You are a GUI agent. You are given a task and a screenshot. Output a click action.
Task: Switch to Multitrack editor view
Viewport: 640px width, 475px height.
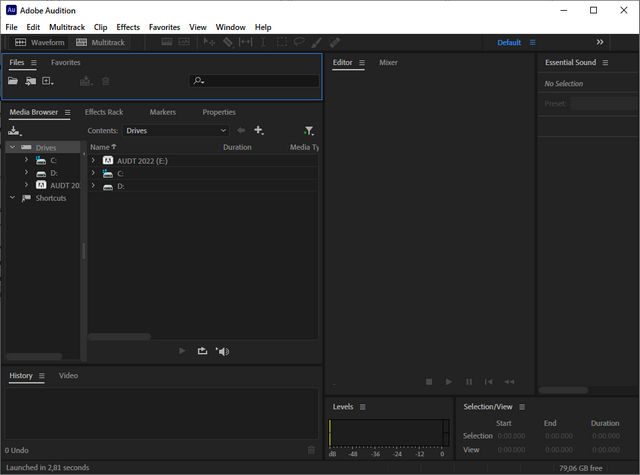coord(101,43)
